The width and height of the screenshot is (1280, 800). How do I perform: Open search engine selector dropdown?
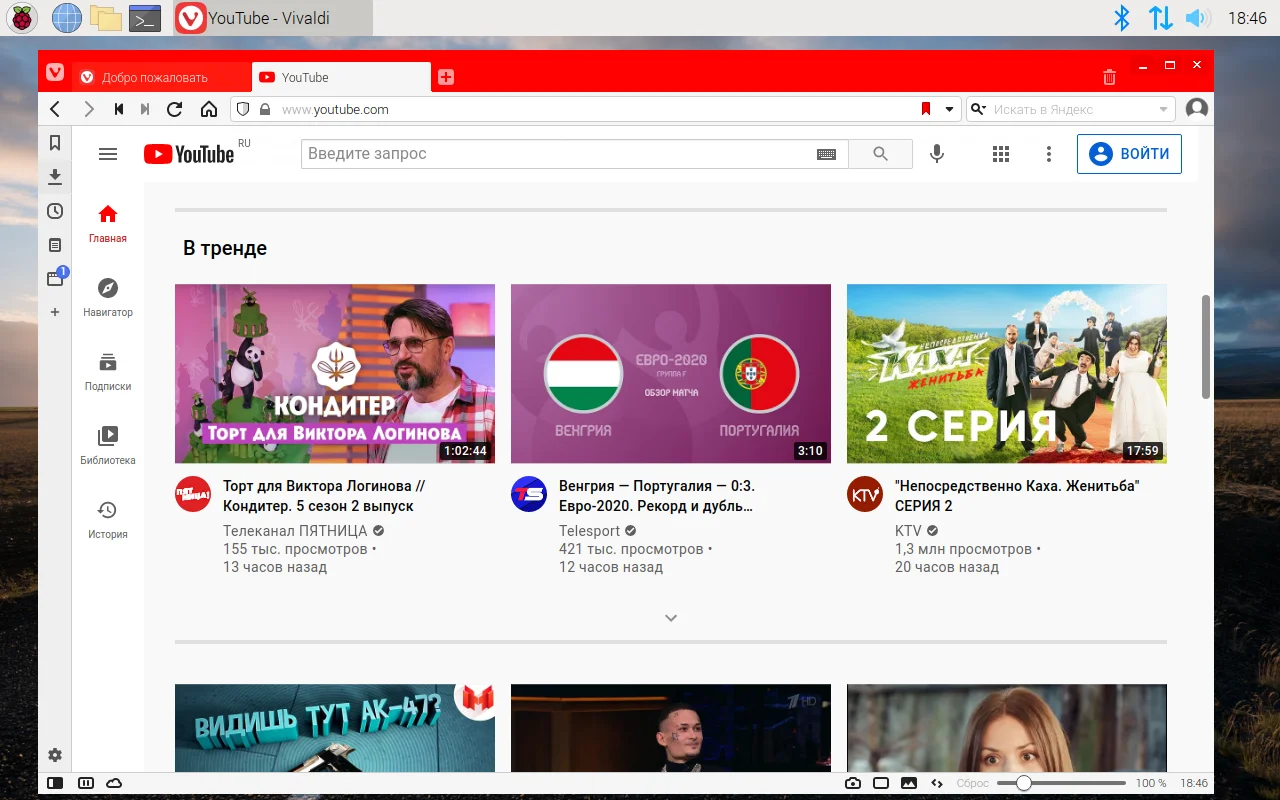(980, 109)
